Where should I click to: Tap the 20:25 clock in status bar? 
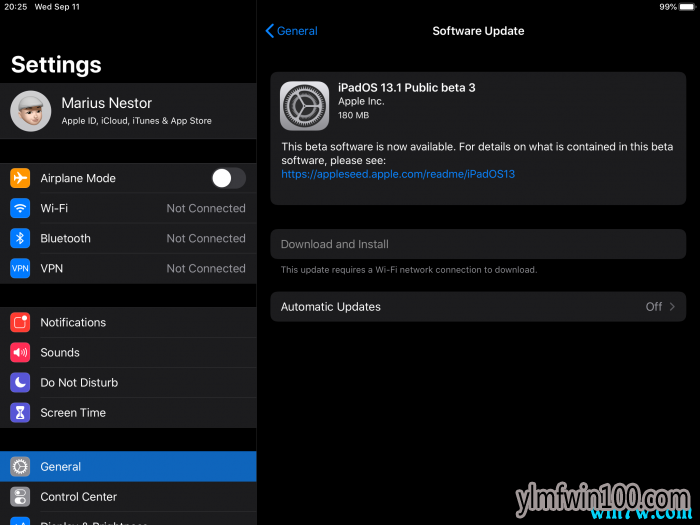click(16, 7)
